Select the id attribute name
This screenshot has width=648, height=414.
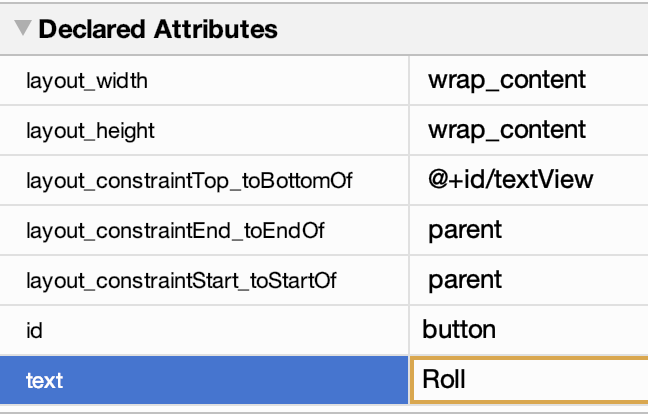[34, 330]
